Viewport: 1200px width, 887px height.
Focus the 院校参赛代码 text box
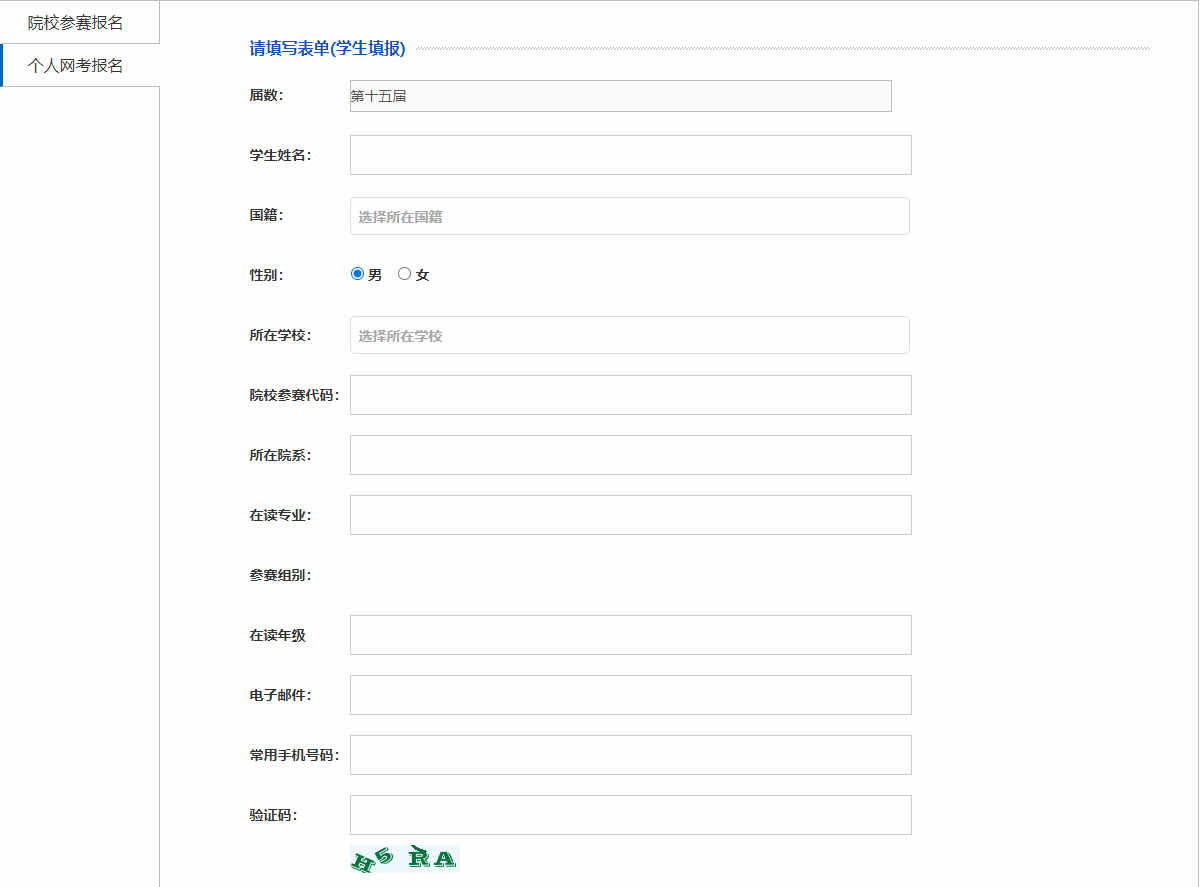631,395
